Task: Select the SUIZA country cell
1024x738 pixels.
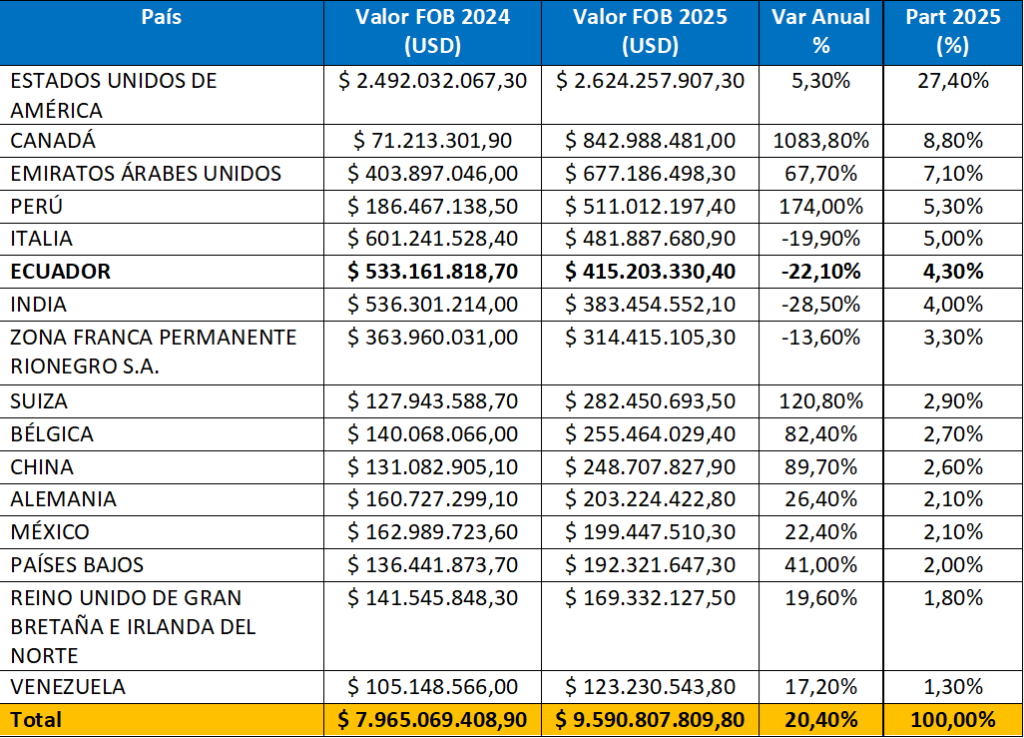Action: (39, 402)
